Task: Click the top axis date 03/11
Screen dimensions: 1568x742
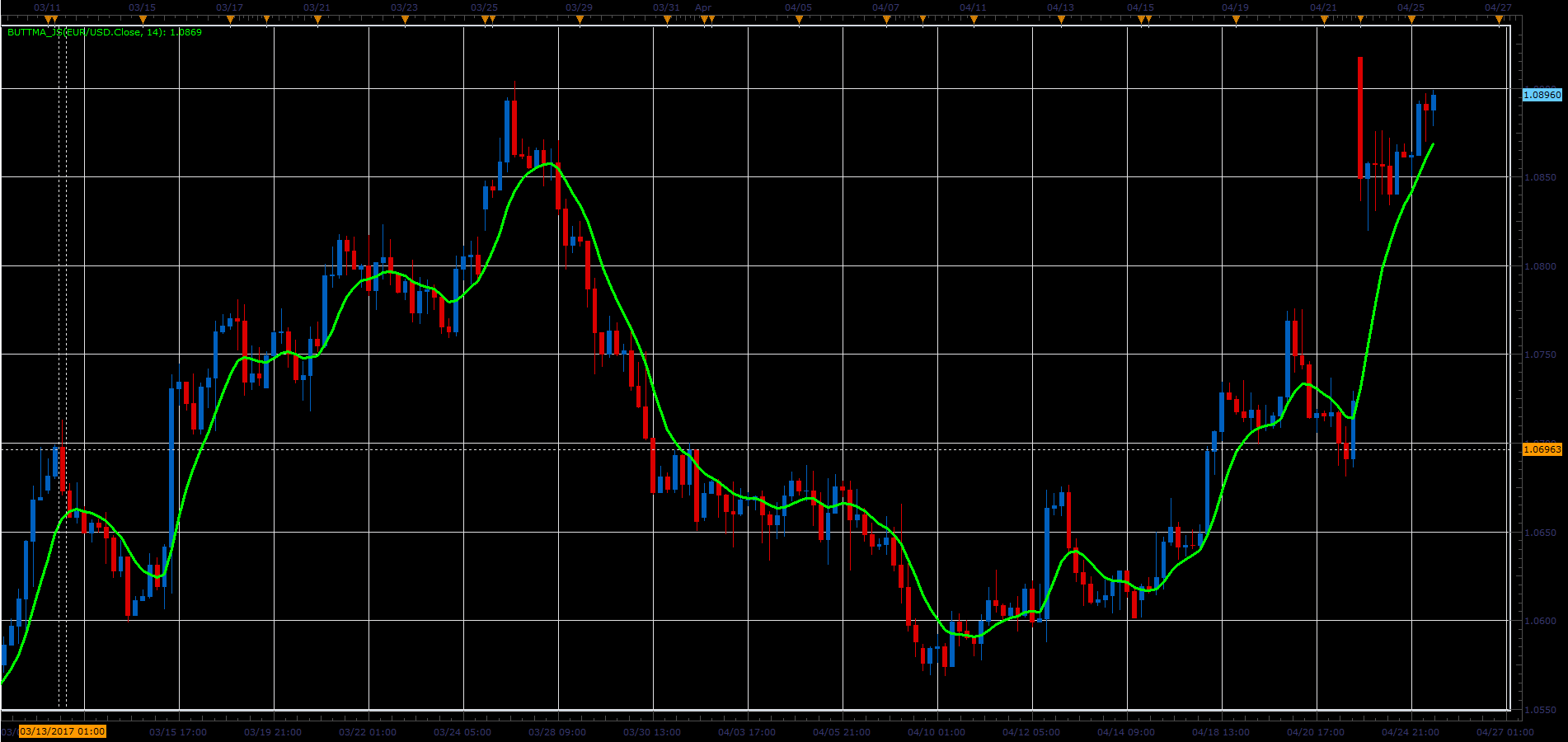Action: tap(47, 7)
